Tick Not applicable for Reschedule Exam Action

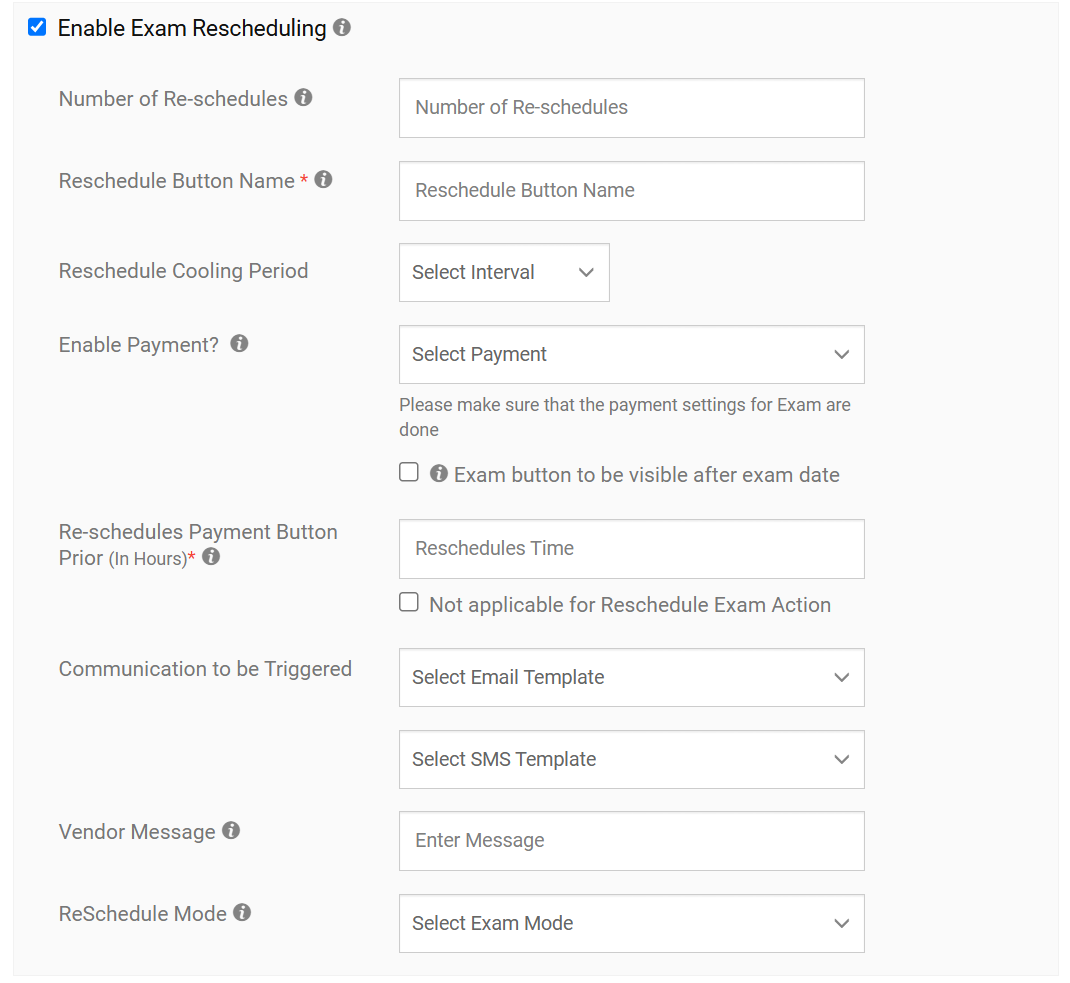(x=409, y=602)
